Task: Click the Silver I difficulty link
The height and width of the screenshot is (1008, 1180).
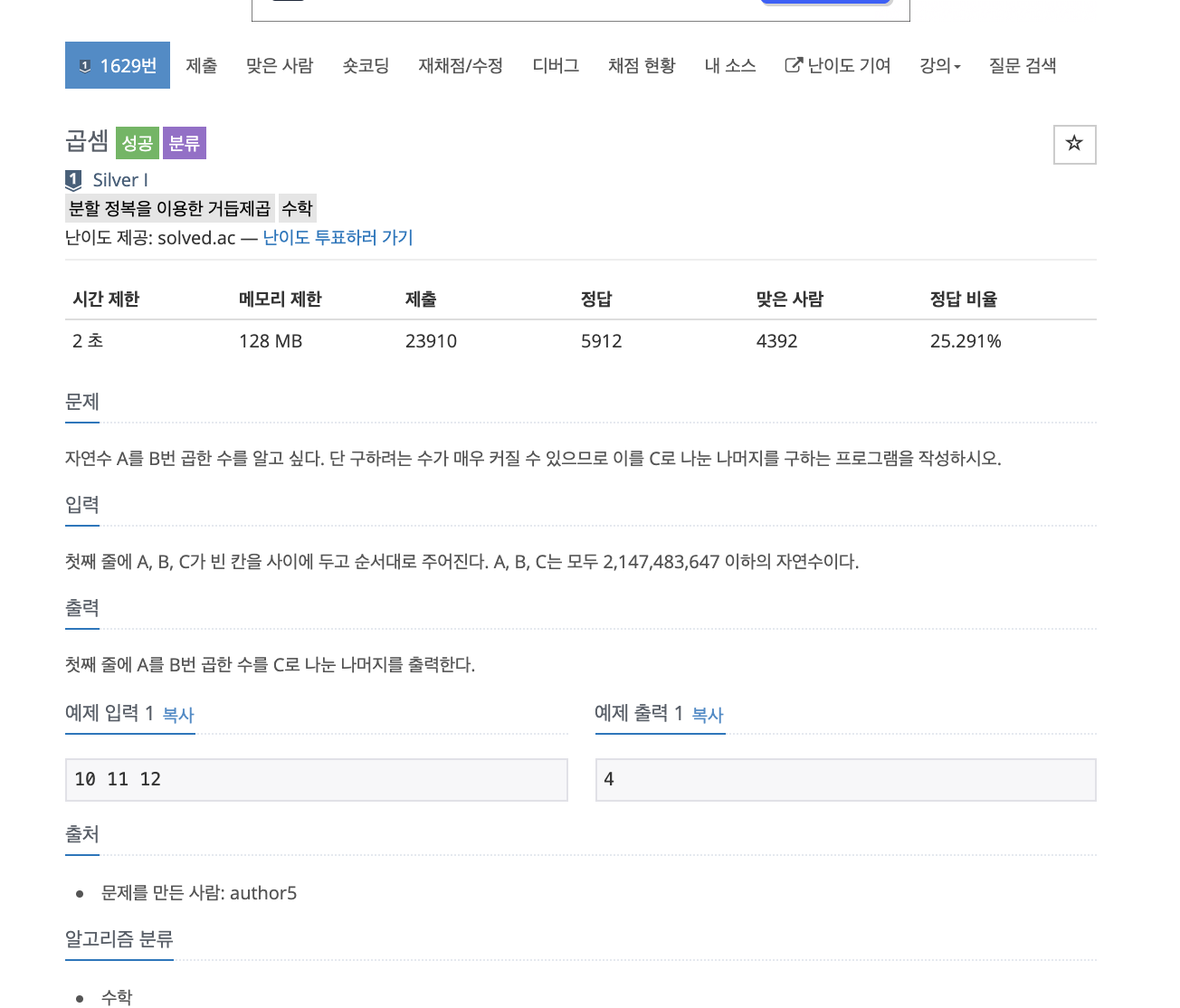Action: [120, 180]
